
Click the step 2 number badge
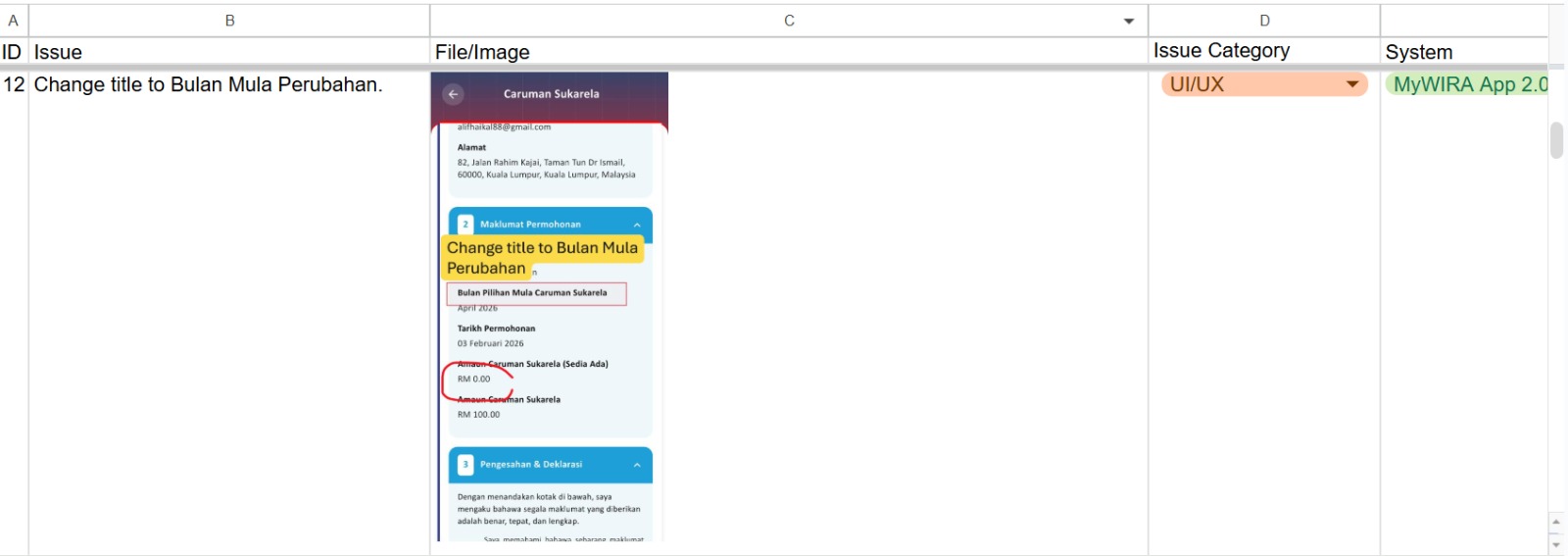coord(465,225)
